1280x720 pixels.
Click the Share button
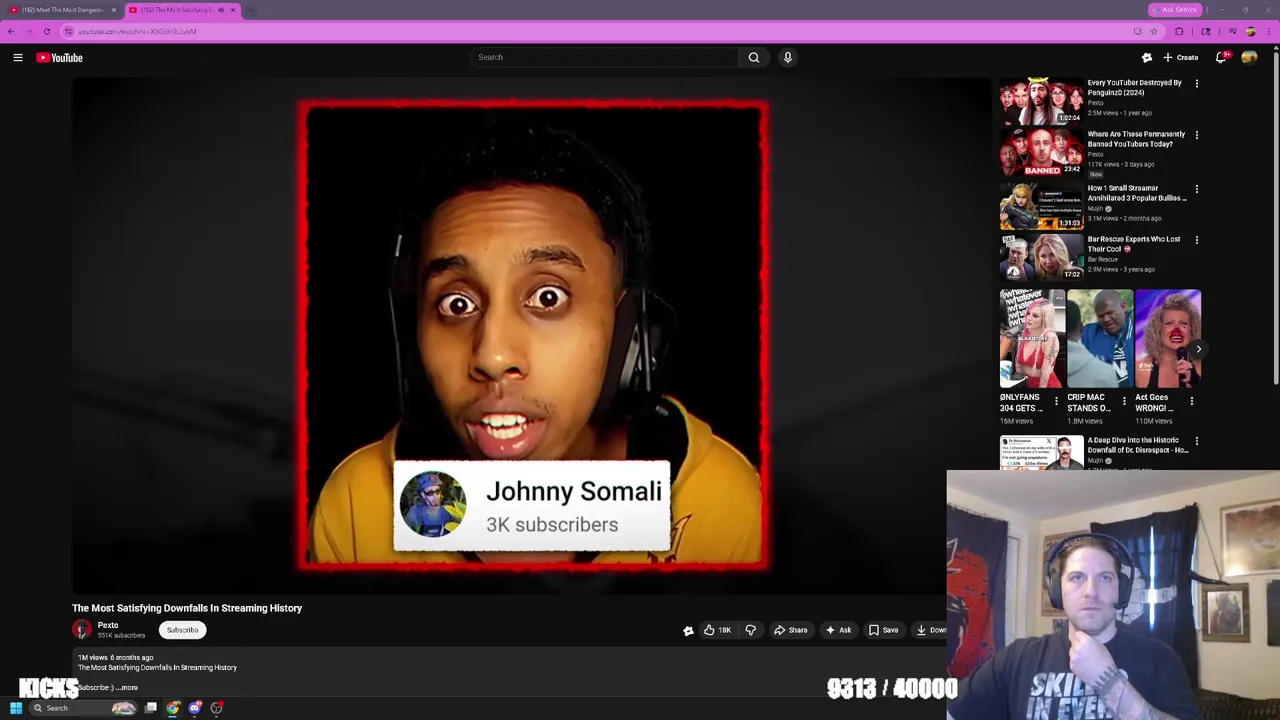tap(790, 630)
